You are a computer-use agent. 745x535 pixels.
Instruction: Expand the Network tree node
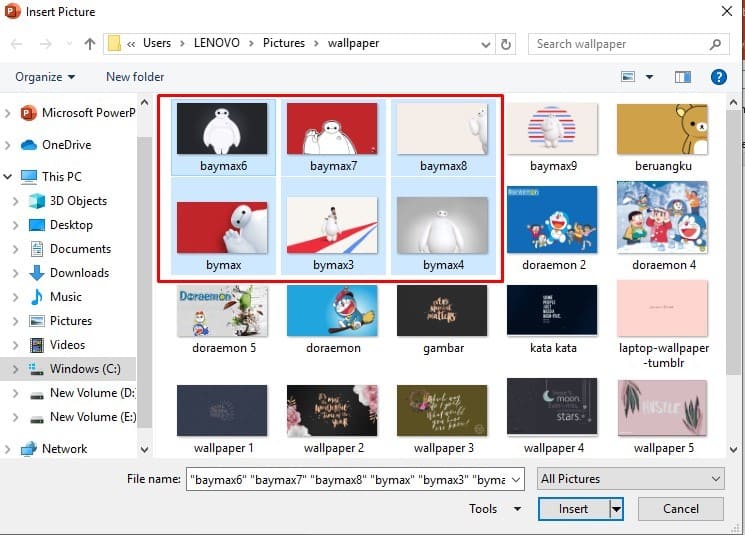point(8,449)
